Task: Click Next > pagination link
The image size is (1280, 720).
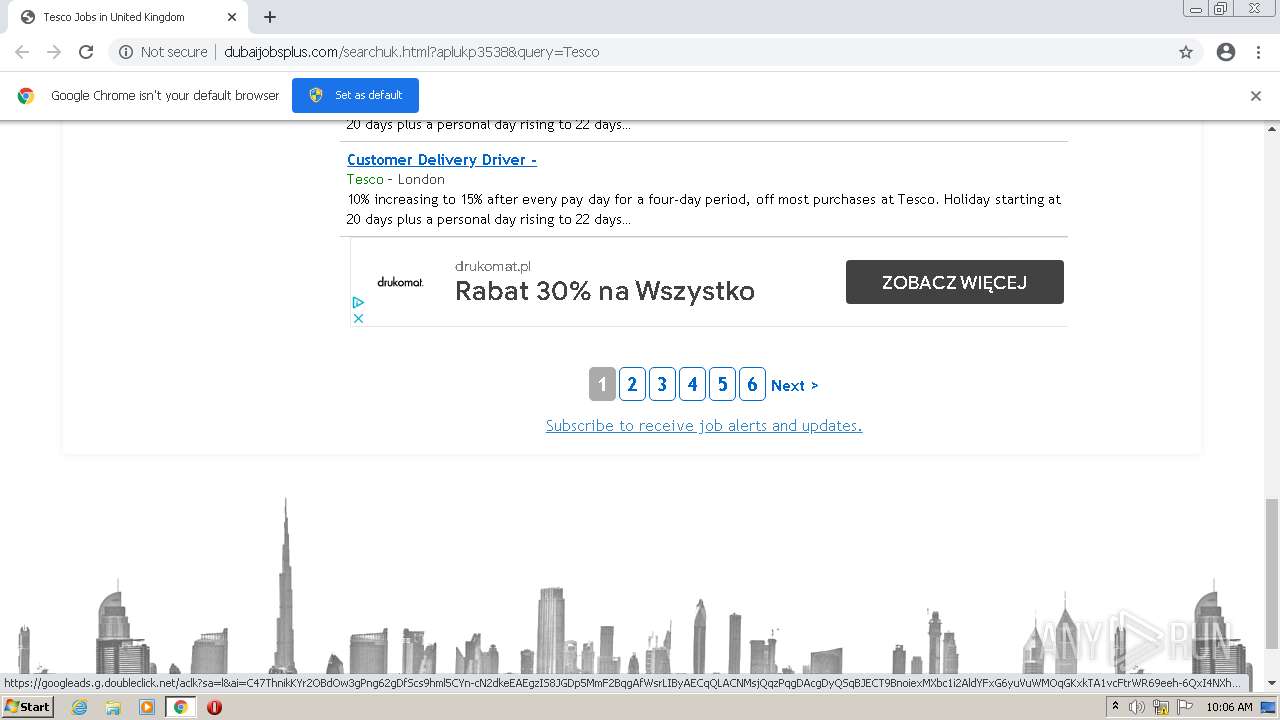Action: [x=795, y=386]
